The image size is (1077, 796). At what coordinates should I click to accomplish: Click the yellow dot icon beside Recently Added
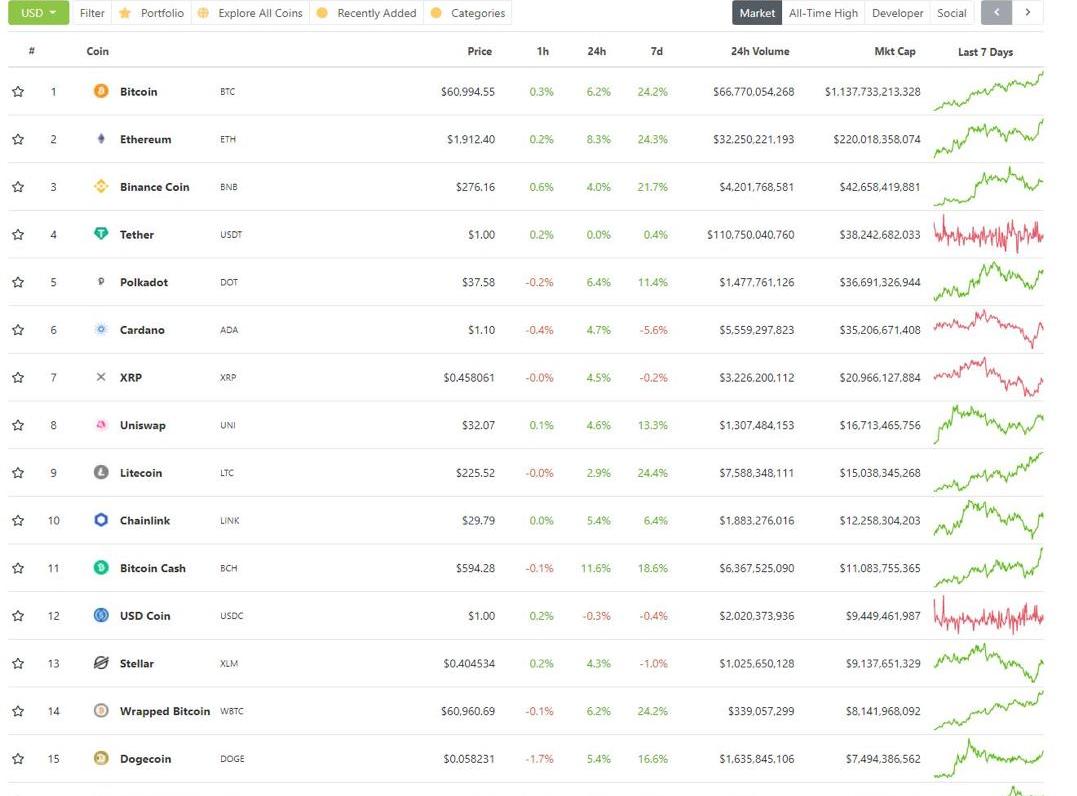(321, 13)
